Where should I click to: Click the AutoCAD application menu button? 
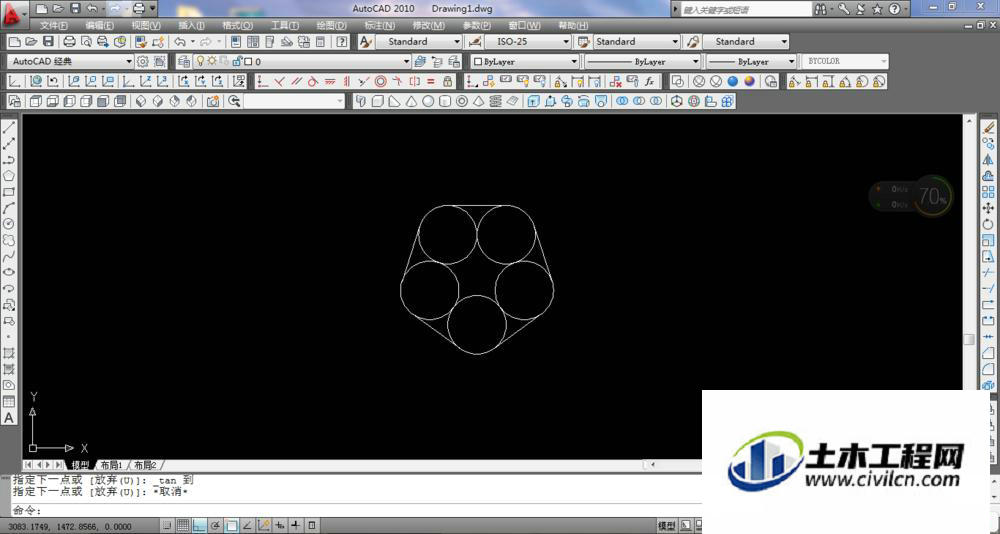[x=13, y=14]
